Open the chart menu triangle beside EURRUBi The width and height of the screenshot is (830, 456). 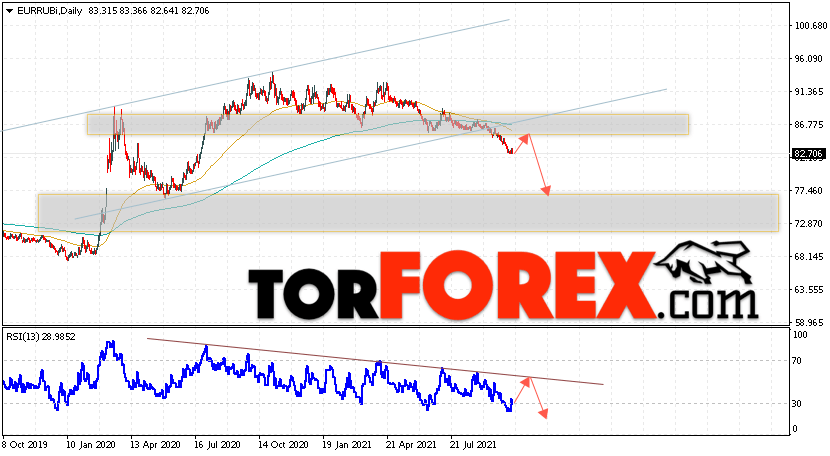tap(10, 11)
